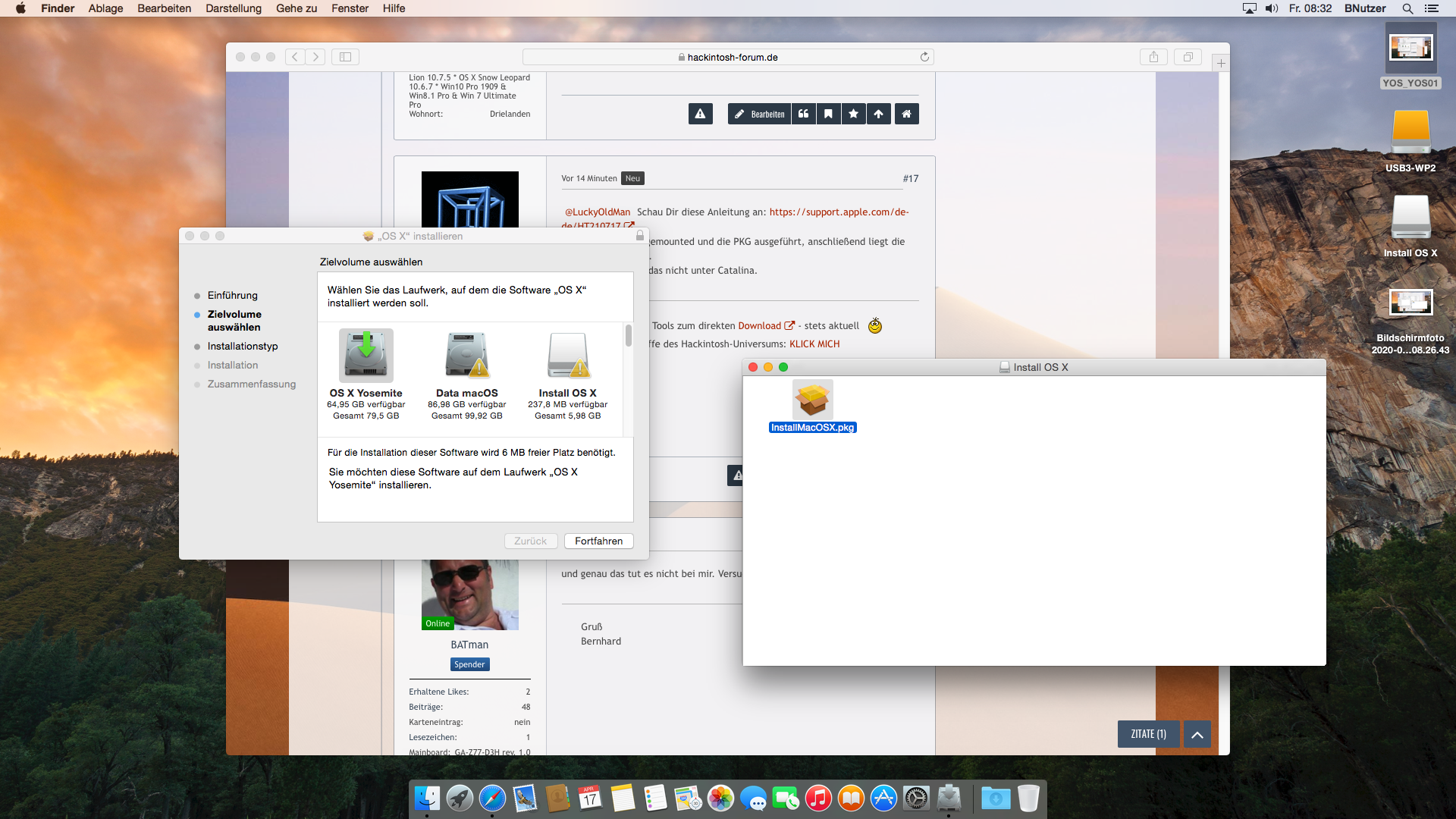Open Safari from the Dock
The height and width of the screenshot is (819, 1456).
pos(492,798)
